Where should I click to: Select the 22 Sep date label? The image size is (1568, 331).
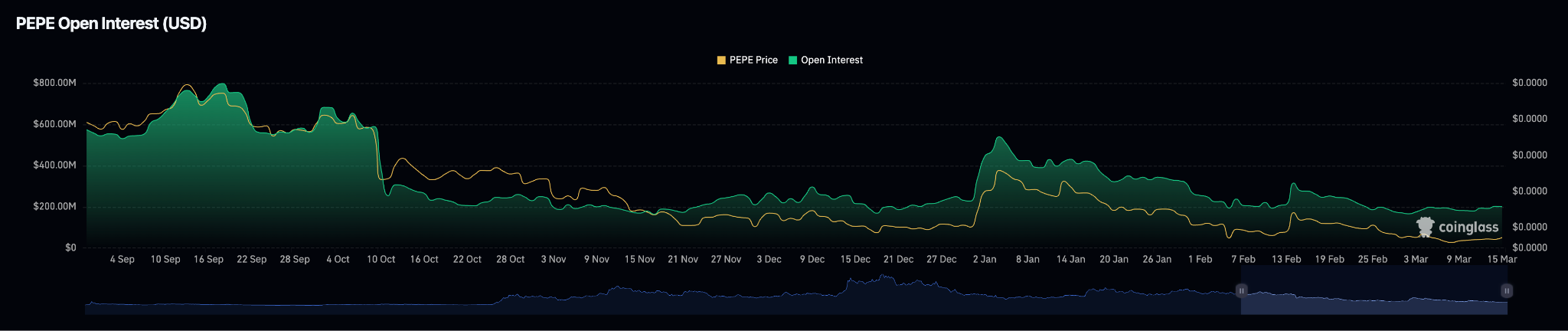click(x=252, y=259)
